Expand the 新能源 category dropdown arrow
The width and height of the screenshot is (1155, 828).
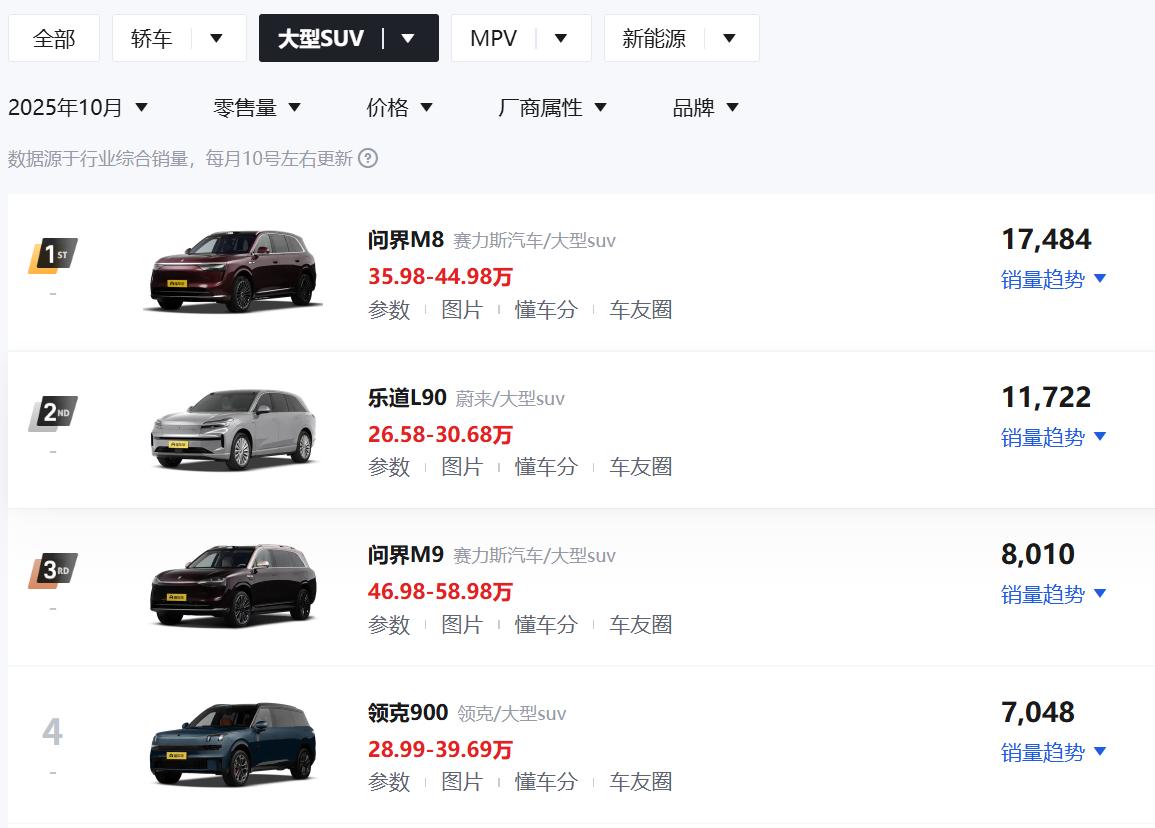tap(729, 38)
